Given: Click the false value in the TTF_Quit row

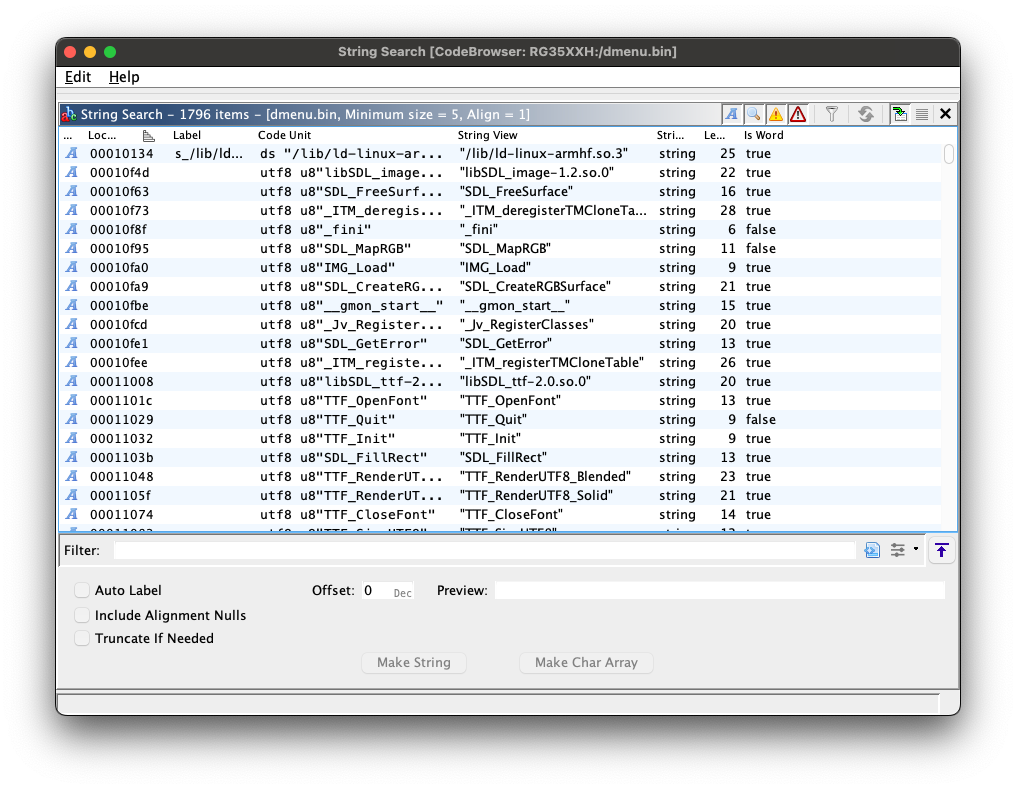Looking at the screenshot, I should [x=761, y=420].
